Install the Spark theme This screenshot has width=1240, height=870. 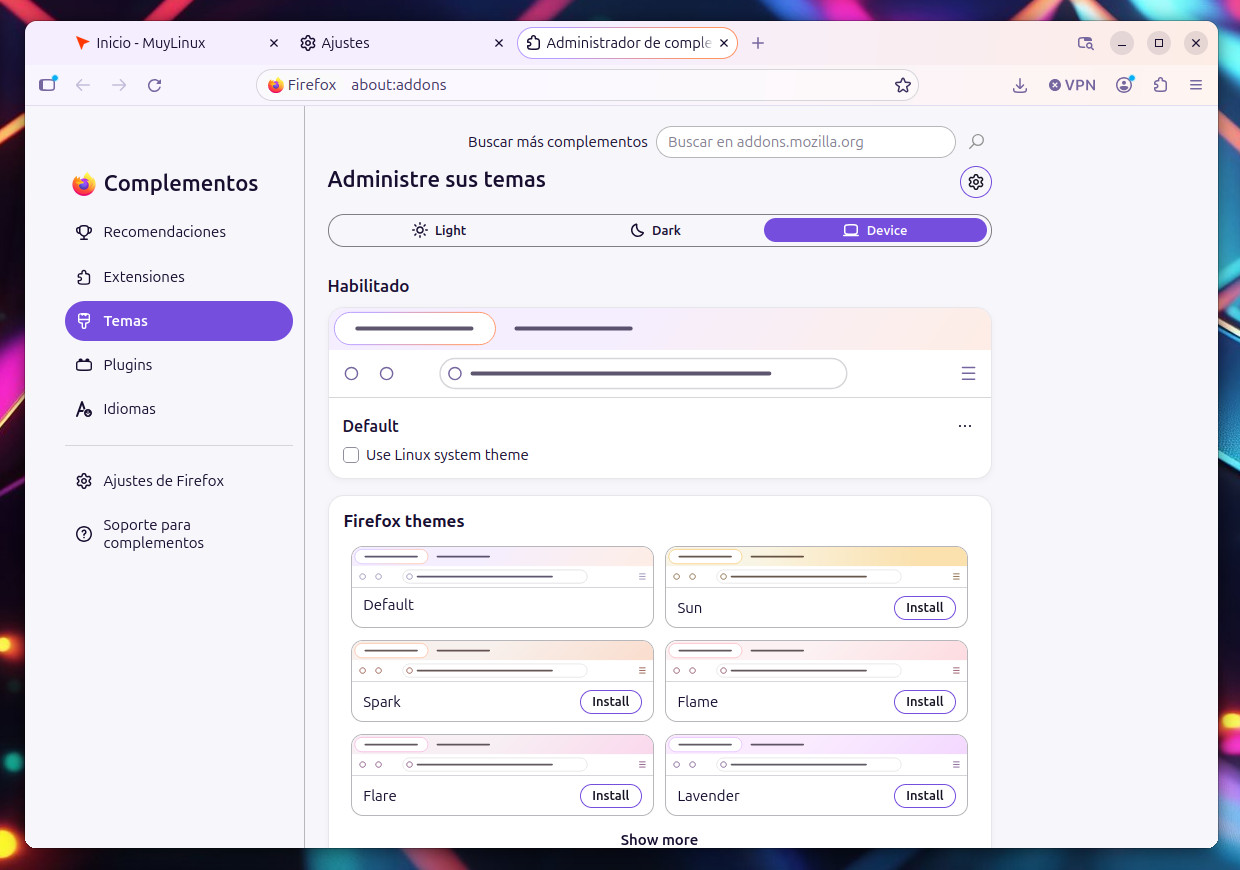tap(611, 702)
